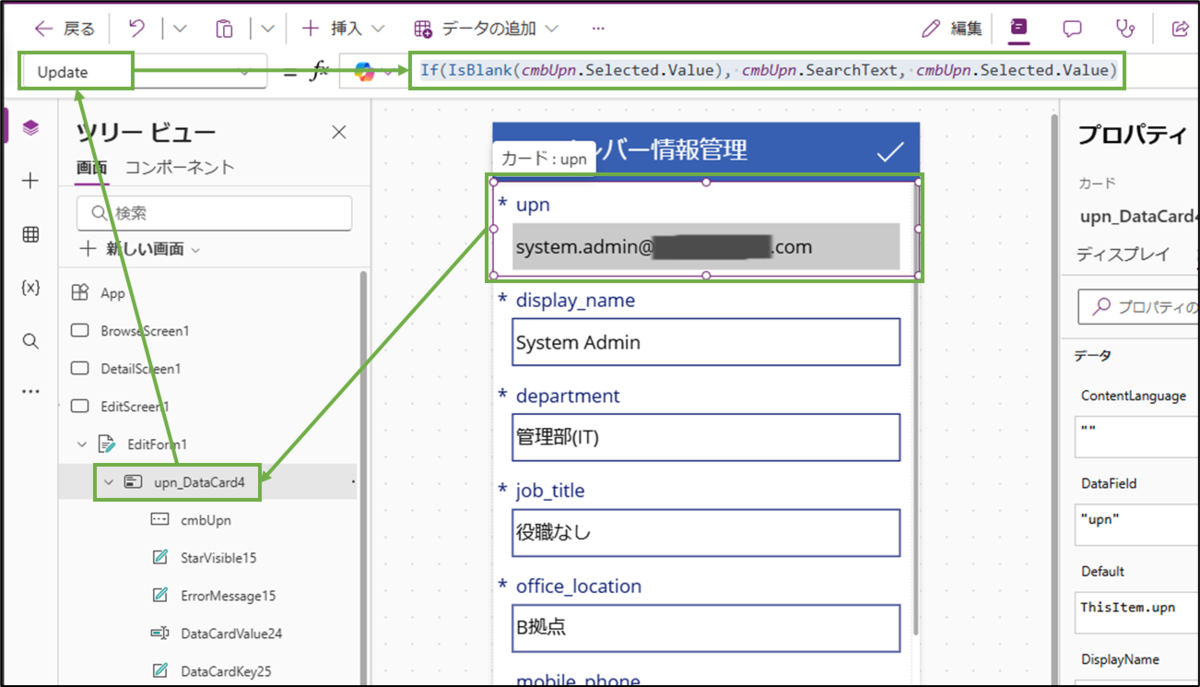Image resolution: width=1200 pixels, height=687 pixels.
Task: Click the checkmark submit icon on form header
Action: [x=889, y=152]
